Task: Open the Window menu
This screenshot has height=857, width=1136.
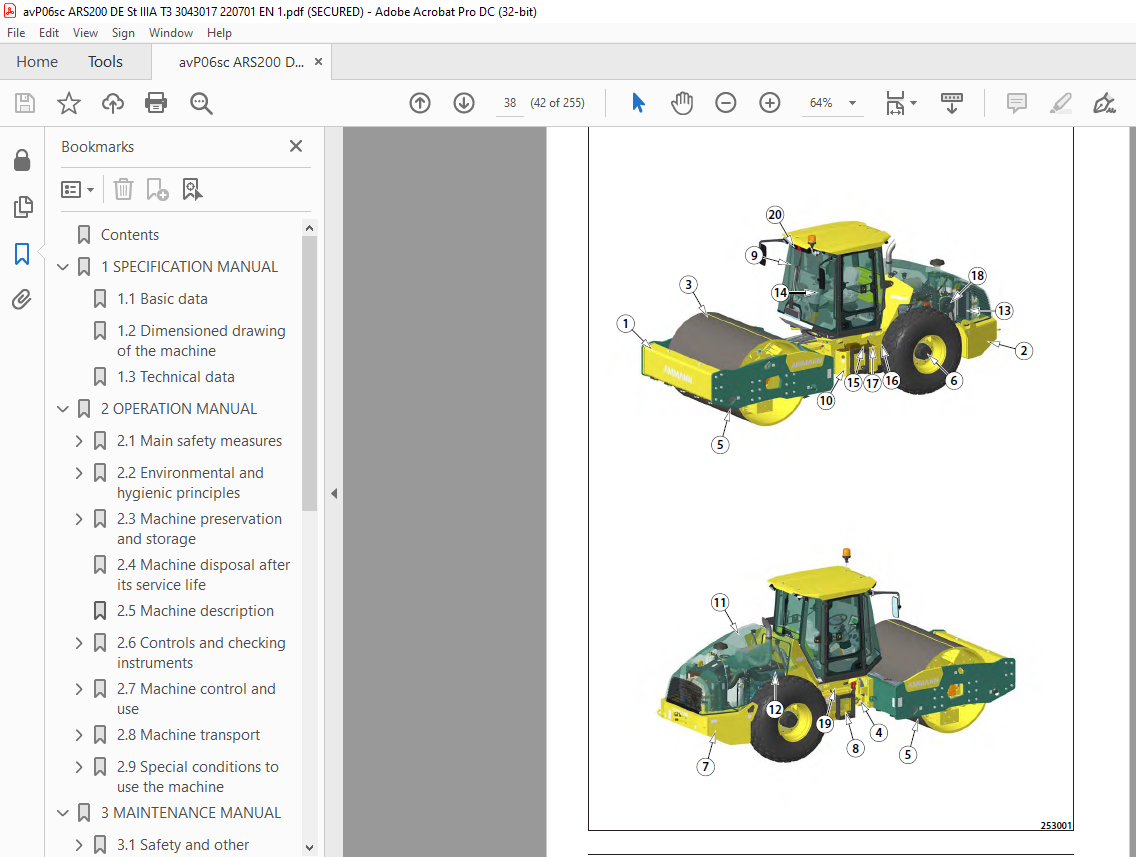Action: 171,33
